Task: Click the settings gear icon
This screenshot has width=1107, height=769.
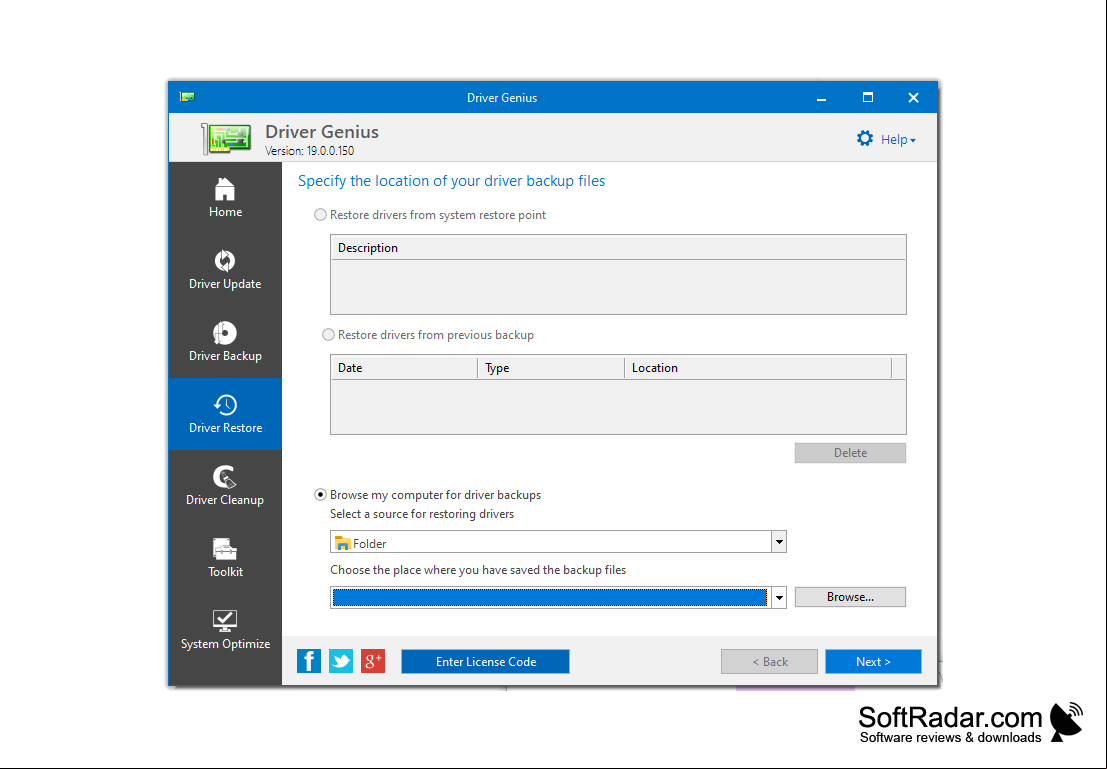Action: (865, 138)
